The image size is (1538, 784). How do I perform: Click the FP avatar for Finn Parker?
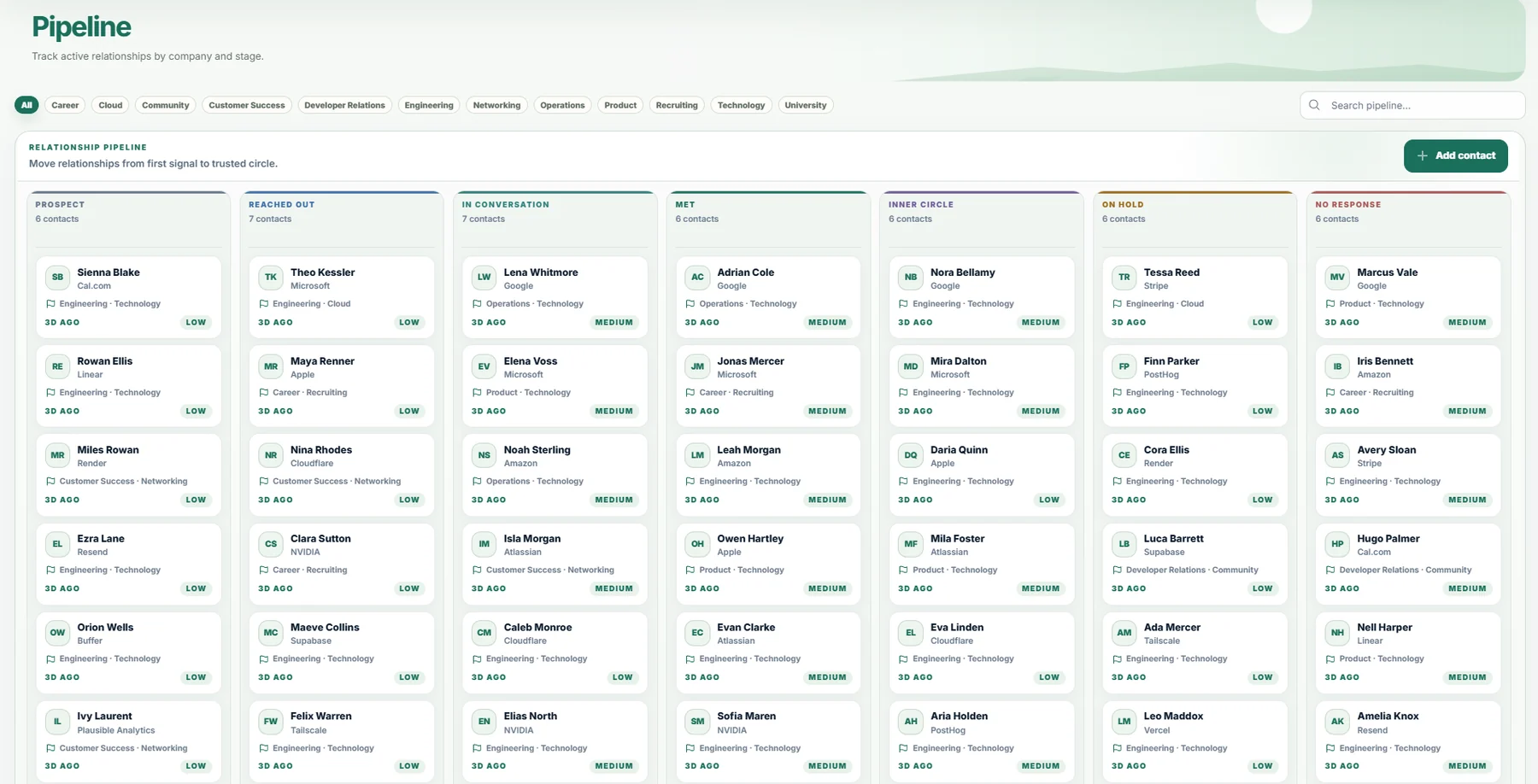pyautogui.click(x=1124, y=366)
